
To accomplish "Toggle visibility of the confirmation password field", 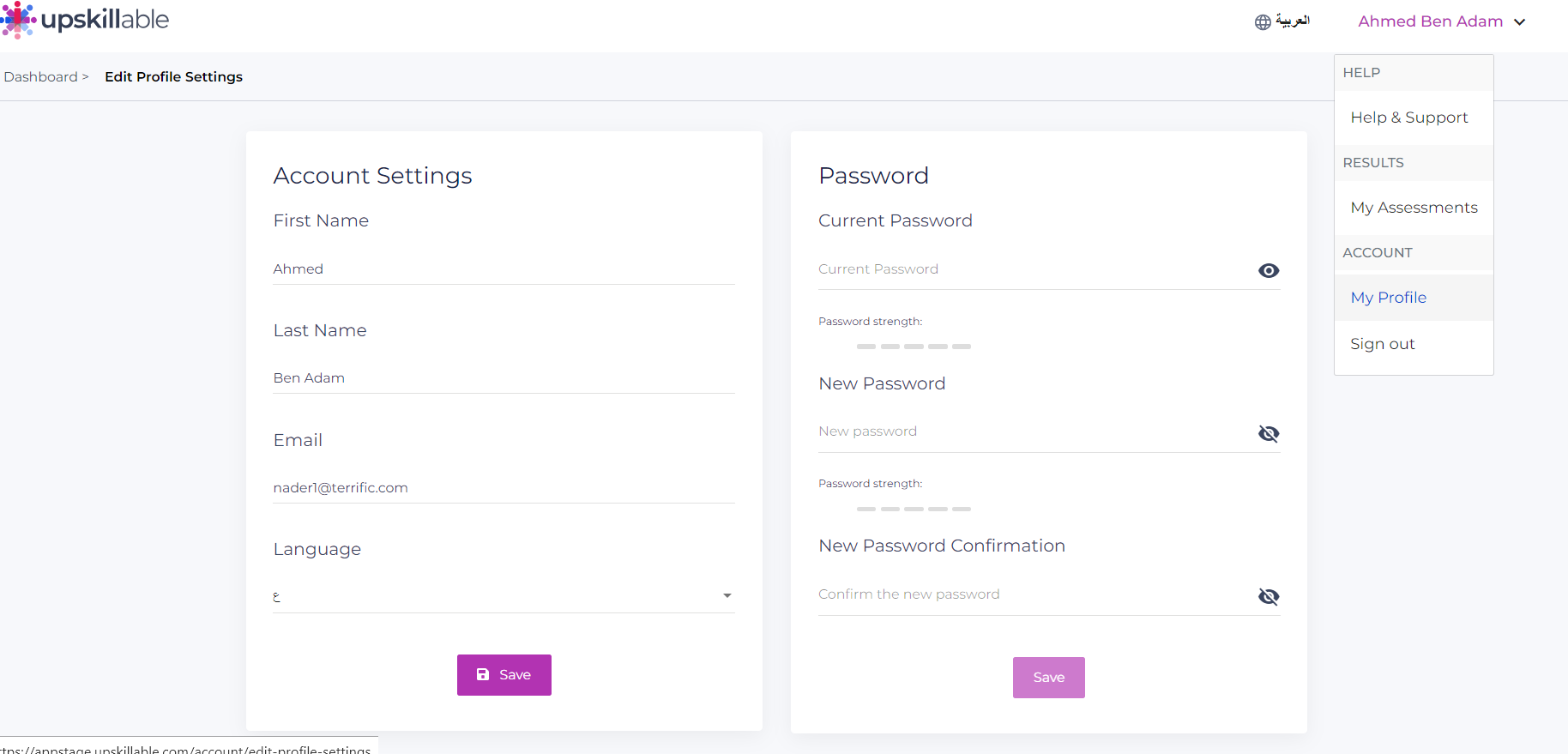I will pyautogui.click(x=1269, y=597).
